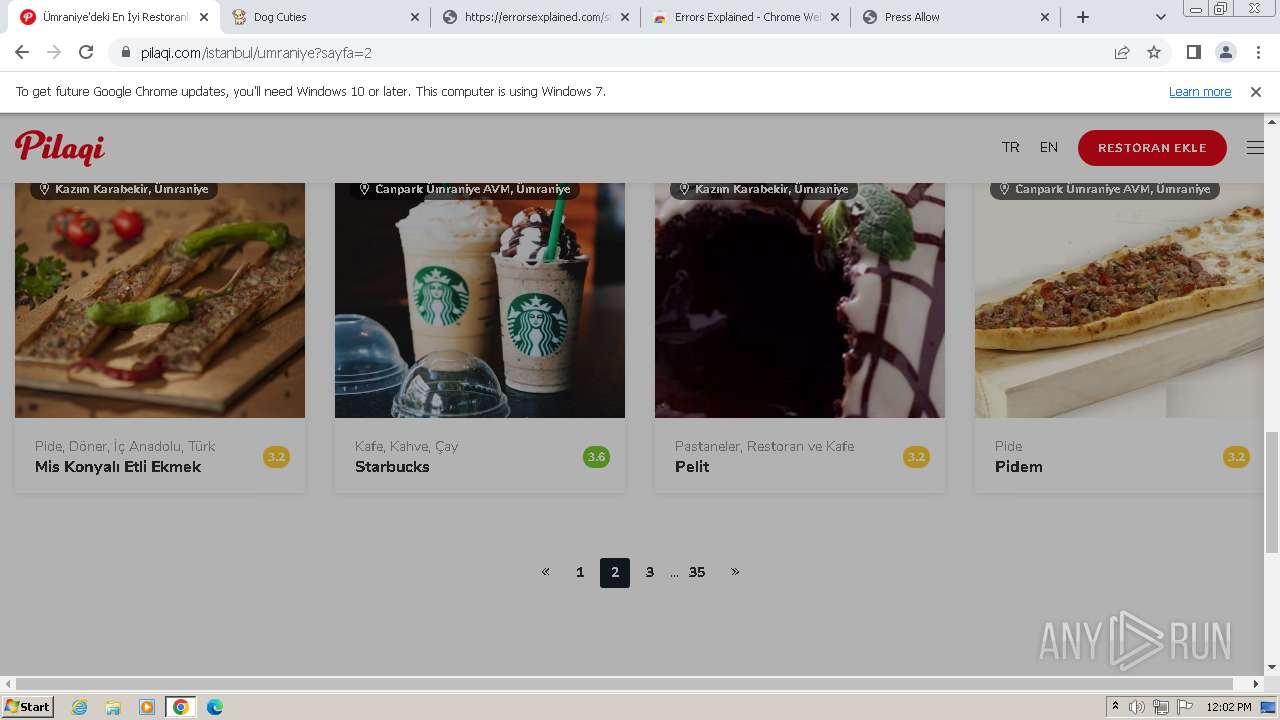Click the RESTORAN EKLE button
This screenshot has height=720, width=1280.
point(1152,147)
